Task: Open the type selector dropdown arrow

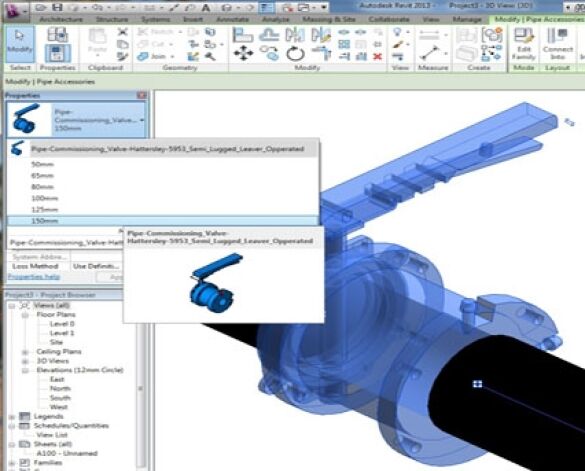Action: pyautogui.click(x=142, y=120)
